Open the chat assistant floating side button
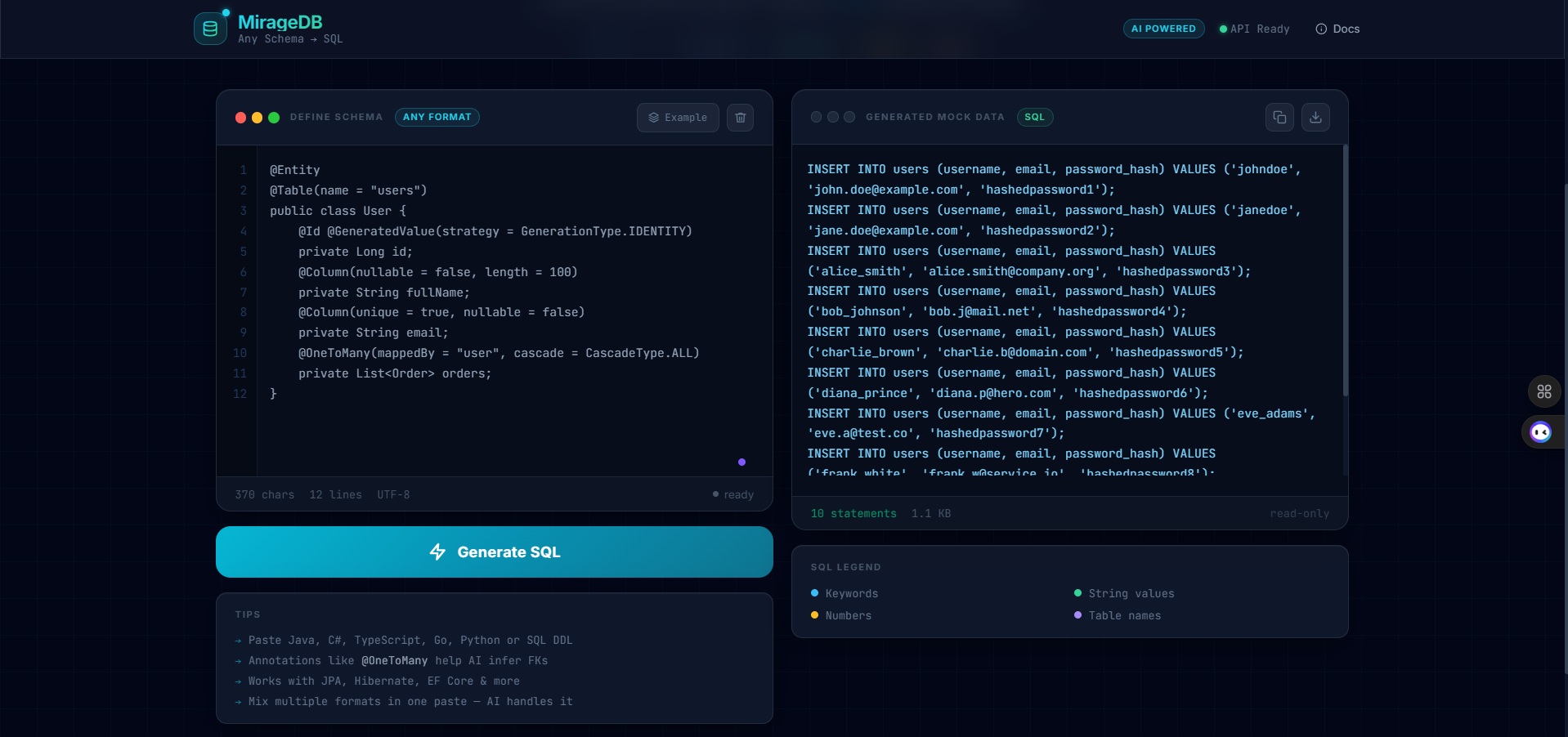 tap(1541, 431)
